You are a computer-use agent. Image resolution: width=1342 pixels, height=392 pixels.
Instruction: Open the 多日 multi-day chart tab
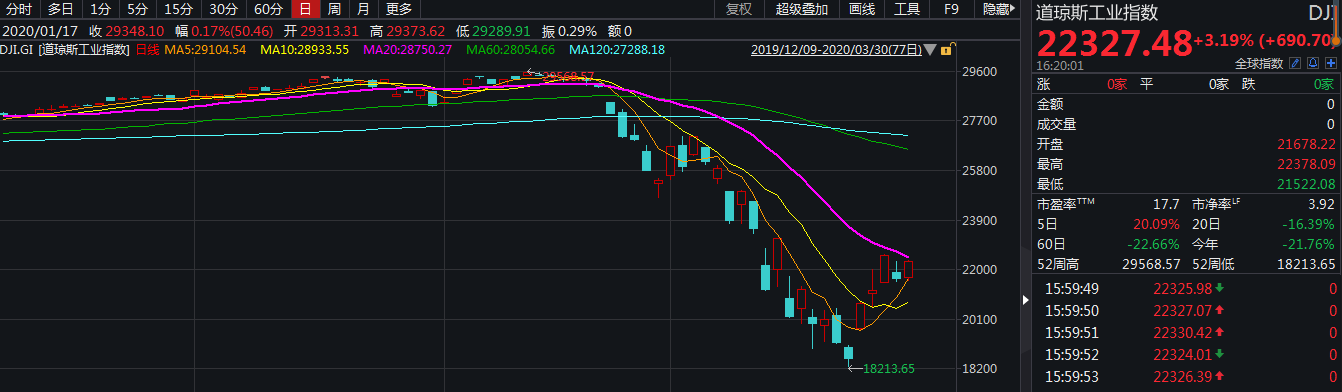tap(61, 10)
